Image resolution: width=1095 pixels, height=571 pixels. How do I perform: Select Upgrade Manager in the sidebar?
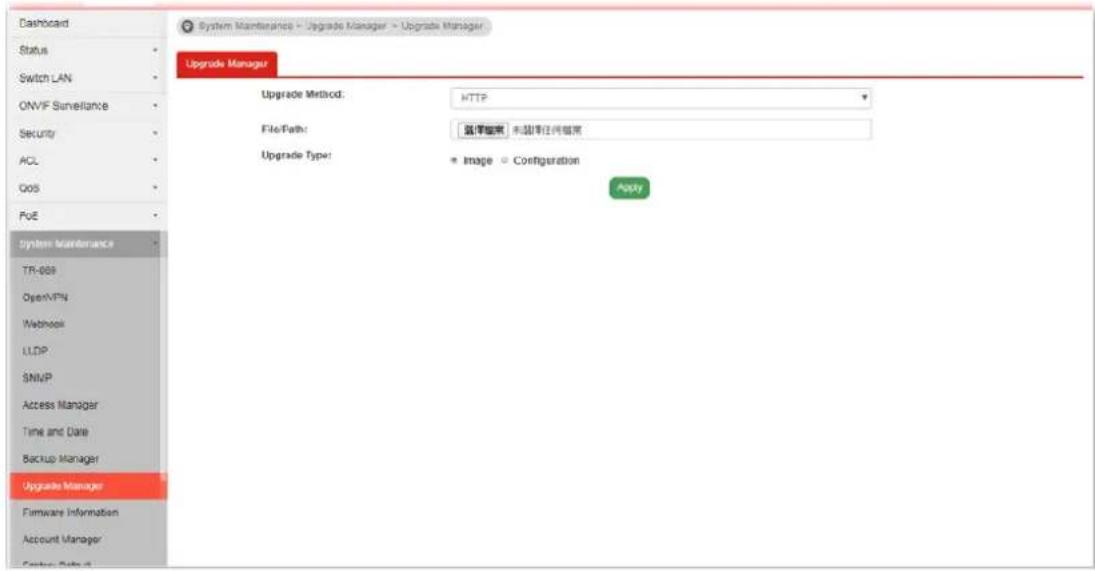click(x=87, y=486)
